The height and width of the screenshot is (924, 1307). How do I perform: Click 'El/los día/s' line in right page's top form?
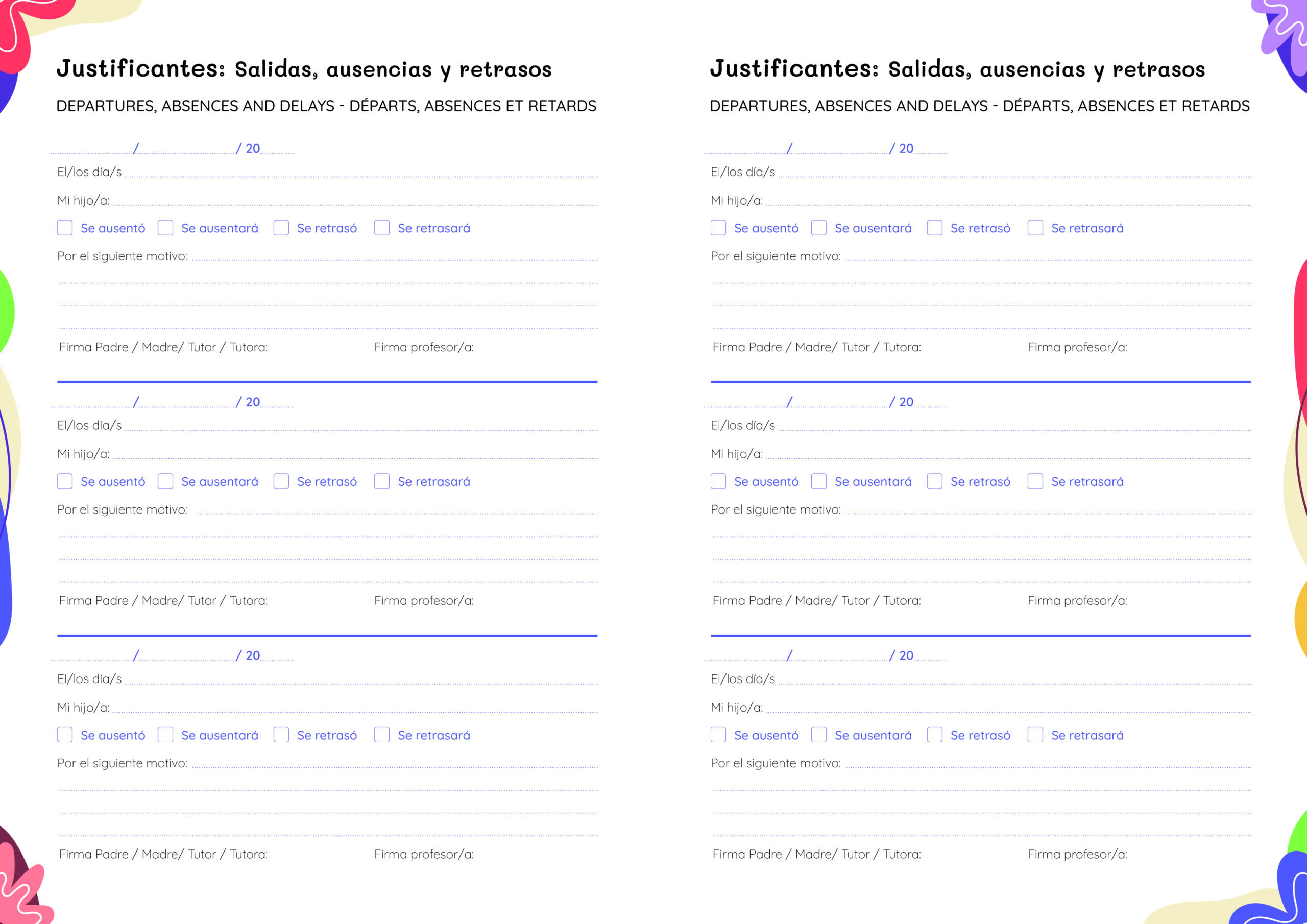pyautogui.click(x=1013, y=174)
